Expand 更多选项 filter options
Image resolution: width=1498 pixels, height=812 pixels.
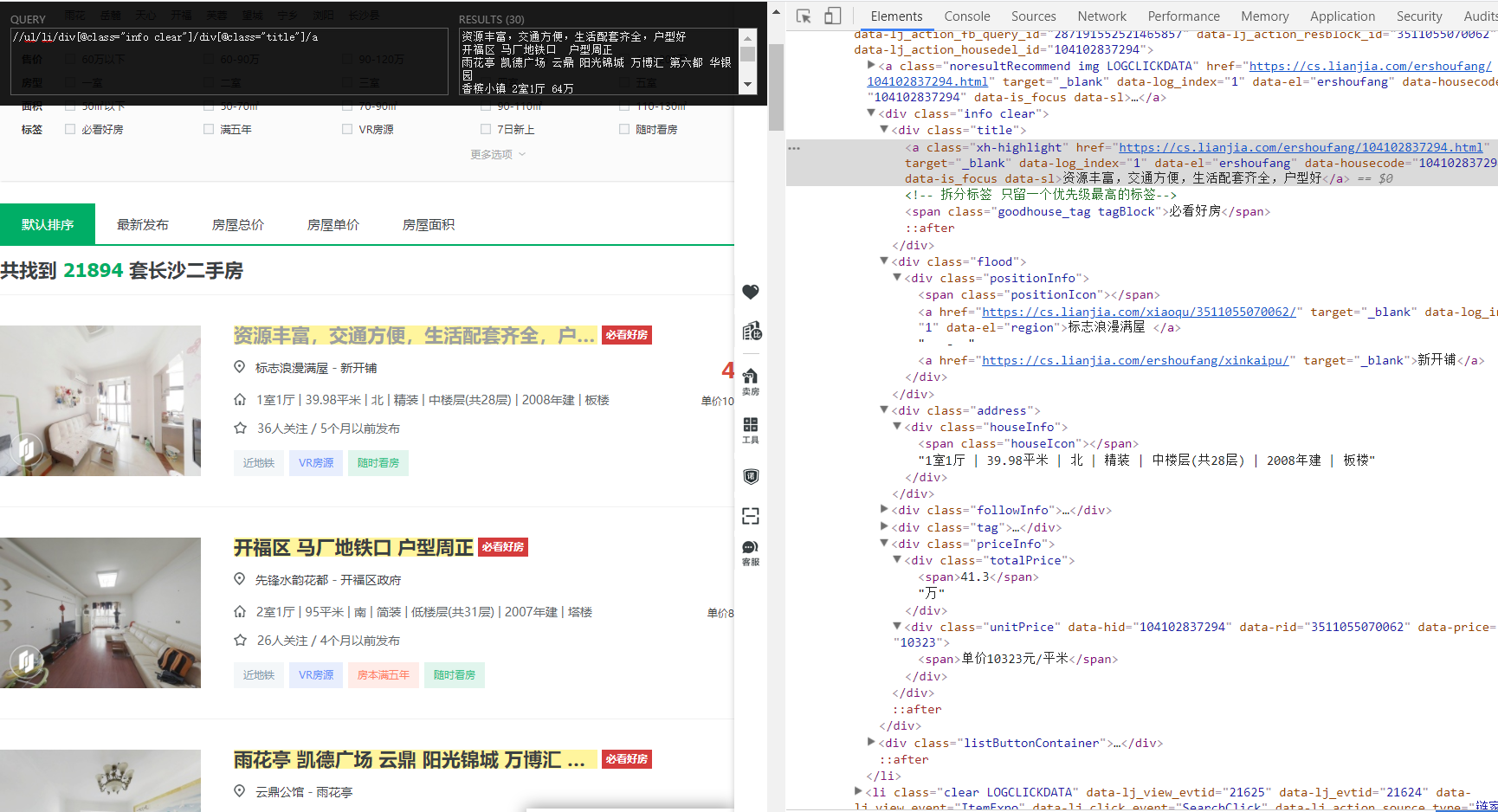[x=498, y=154]
